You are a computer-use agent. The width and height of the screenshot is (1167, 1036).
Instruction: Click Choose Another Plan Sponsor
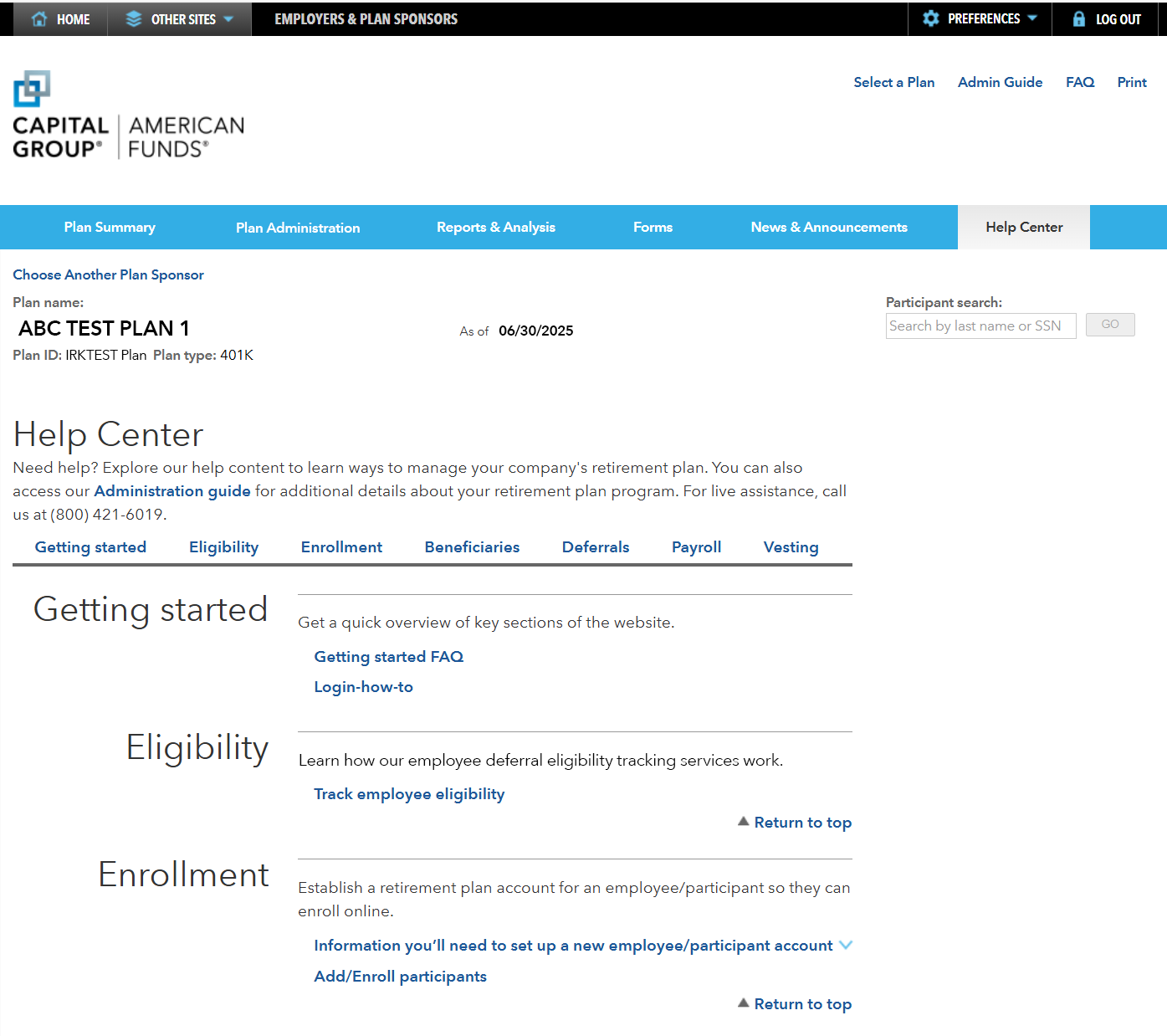pos(108,274)
